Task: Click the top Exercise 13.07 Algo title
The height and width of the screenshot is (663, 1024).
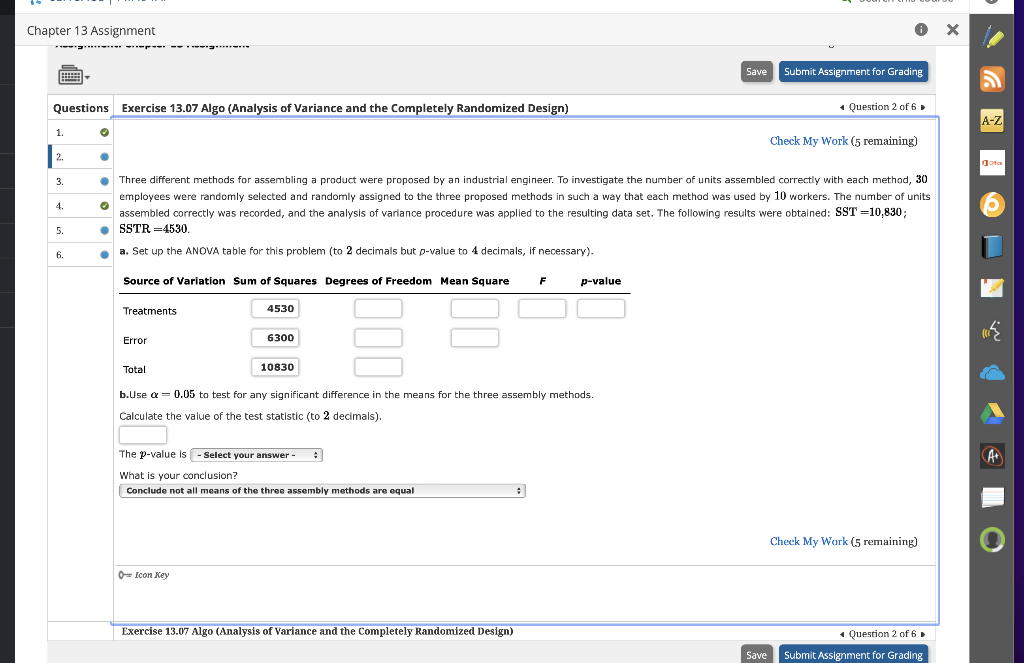Action: point(345,108)
